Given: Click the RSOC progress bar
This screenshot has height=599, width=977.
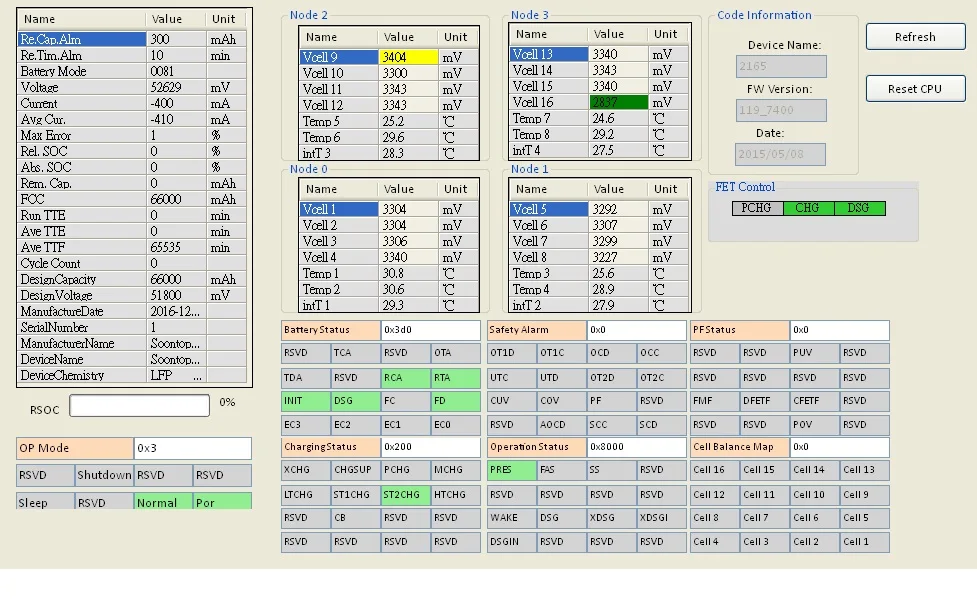Looking at the screenshot, I should click(139, 405).
